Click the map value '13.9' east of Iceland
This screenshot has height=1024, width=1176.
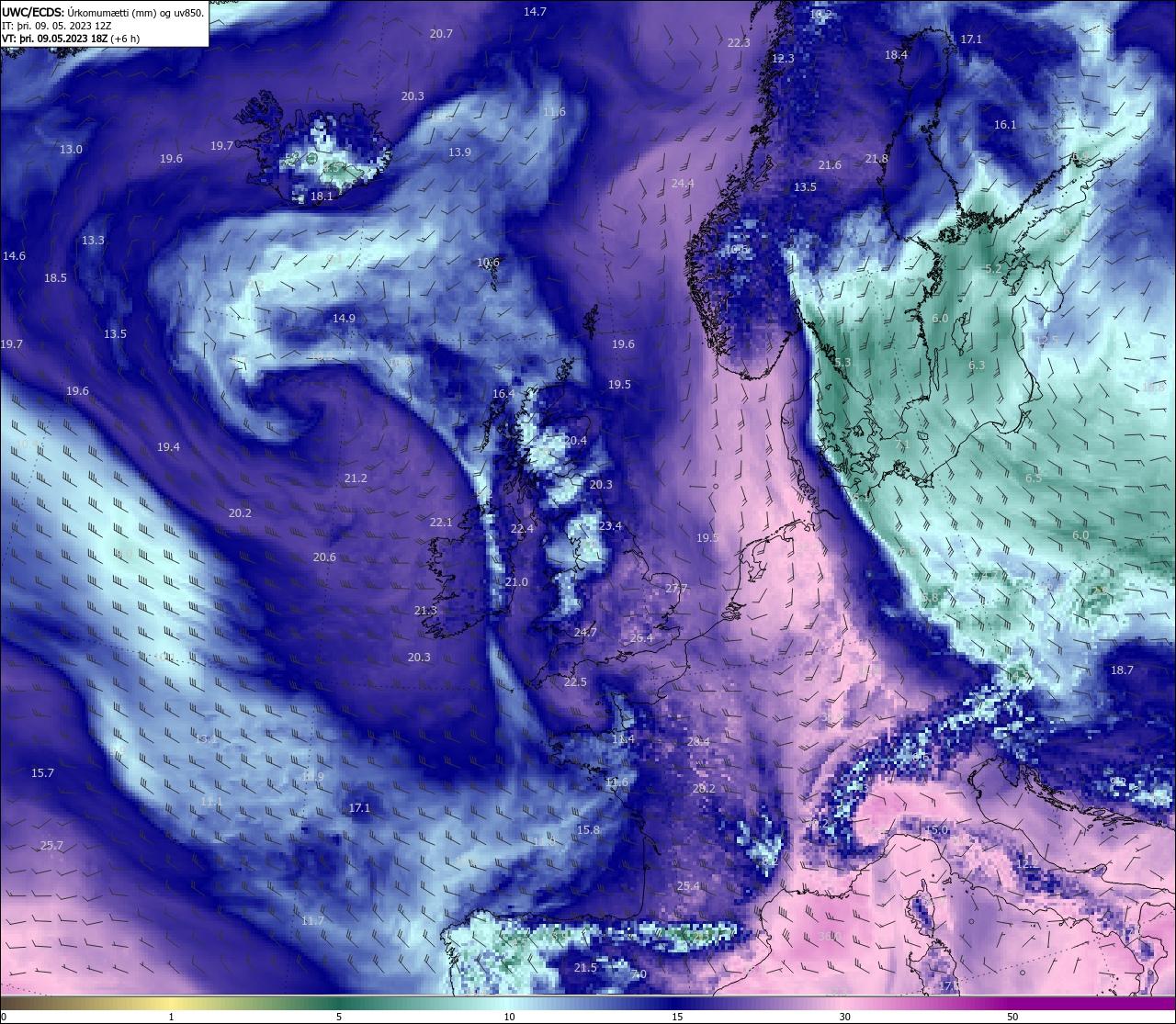[459, 152]
